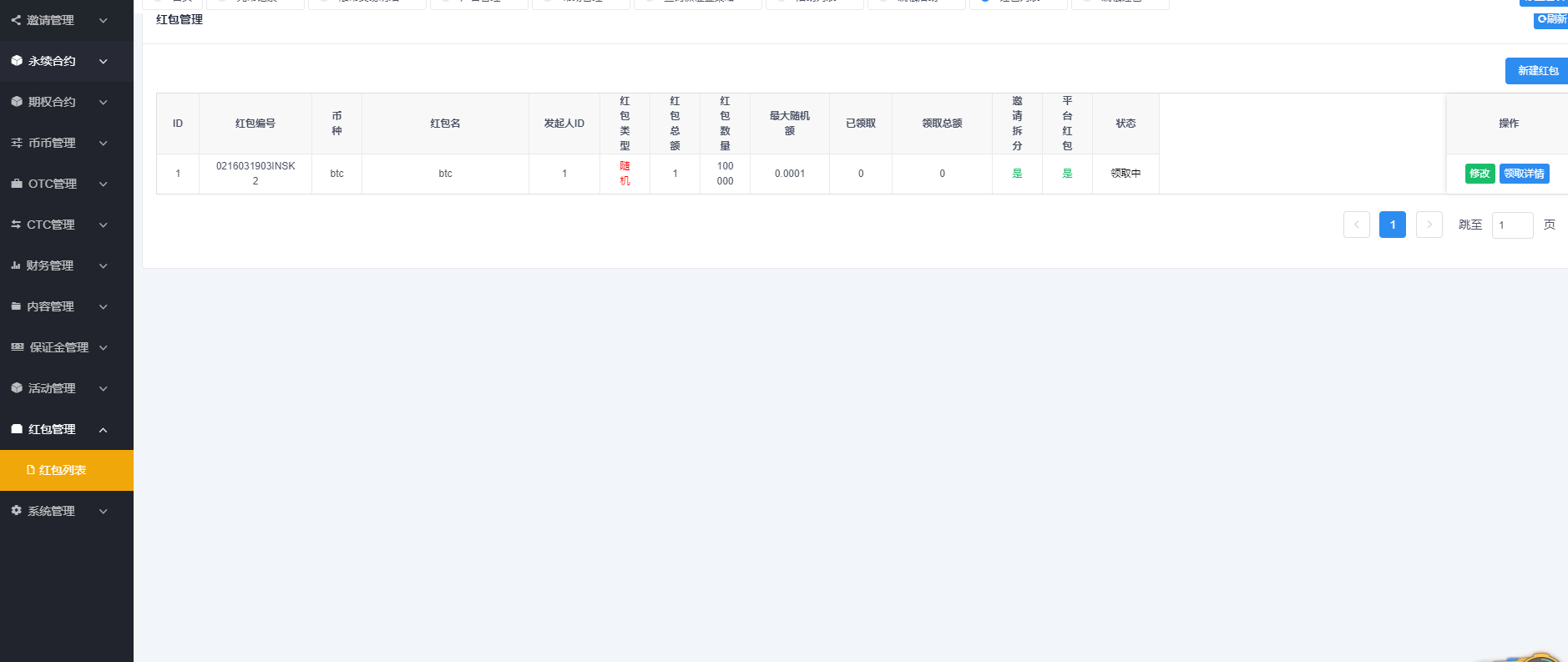The height and width of the screenshot is (662, 1568).
Task: Click the briefcase icon beside OTC管理
Action: 17,183
